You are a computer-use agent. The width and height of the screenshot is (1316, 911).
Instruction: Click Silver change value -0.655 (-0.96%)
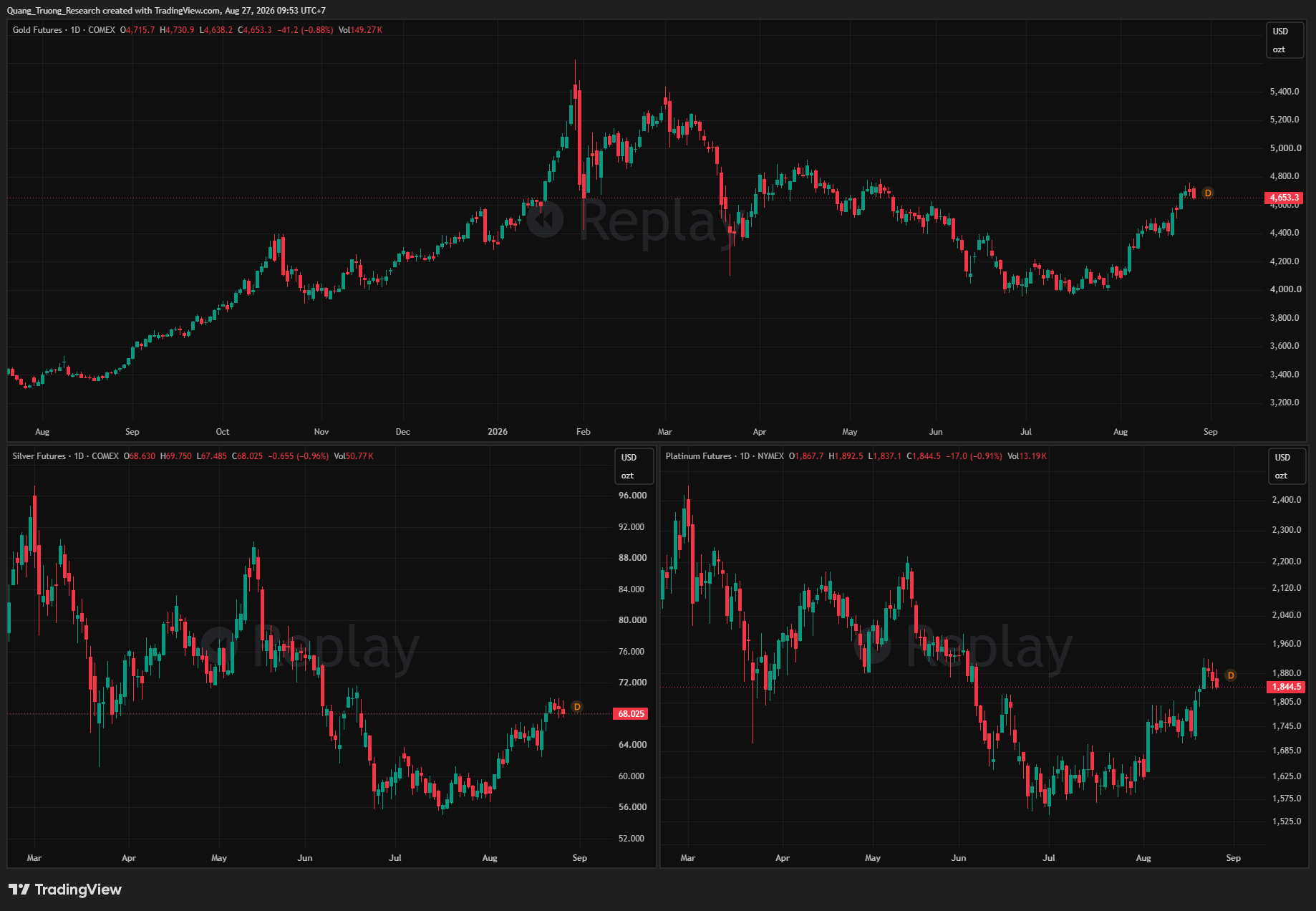[x=299, y=456]
